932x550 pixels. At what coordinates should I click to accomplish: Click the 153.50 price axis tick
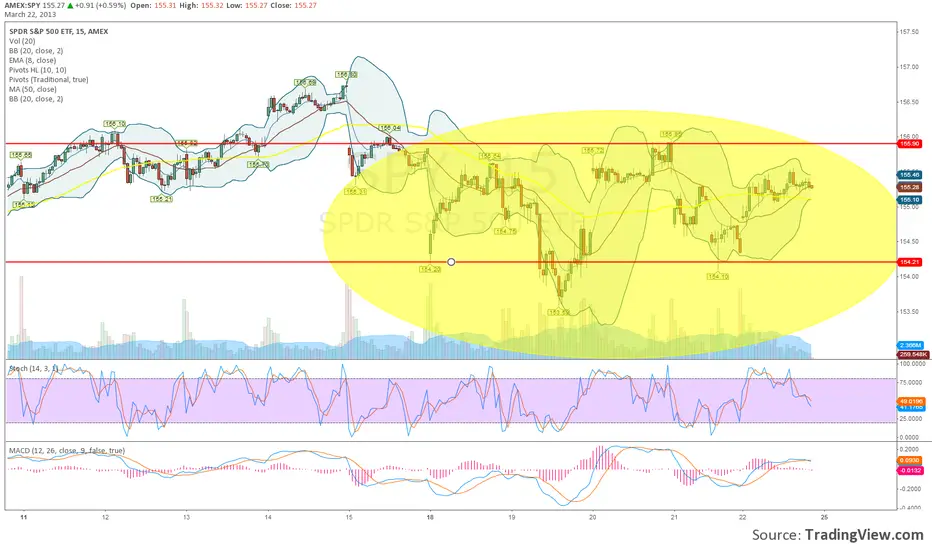click(909, 312)
